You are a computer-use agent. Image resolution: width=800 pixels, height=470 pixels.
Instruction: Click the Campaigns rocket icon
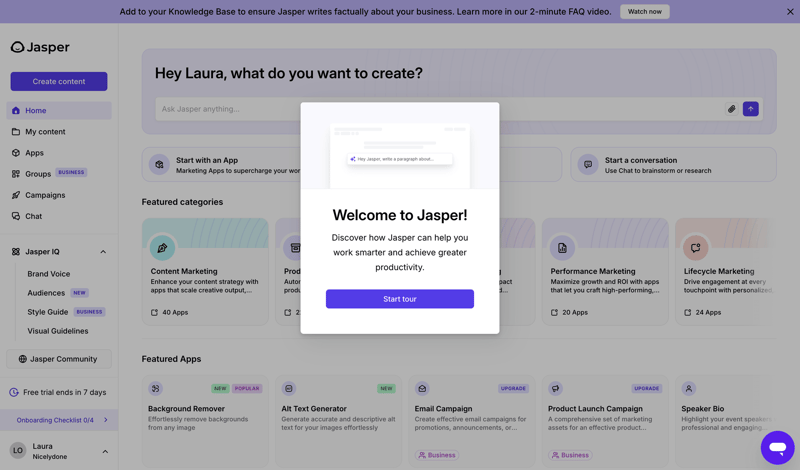(x=16, y=195)
